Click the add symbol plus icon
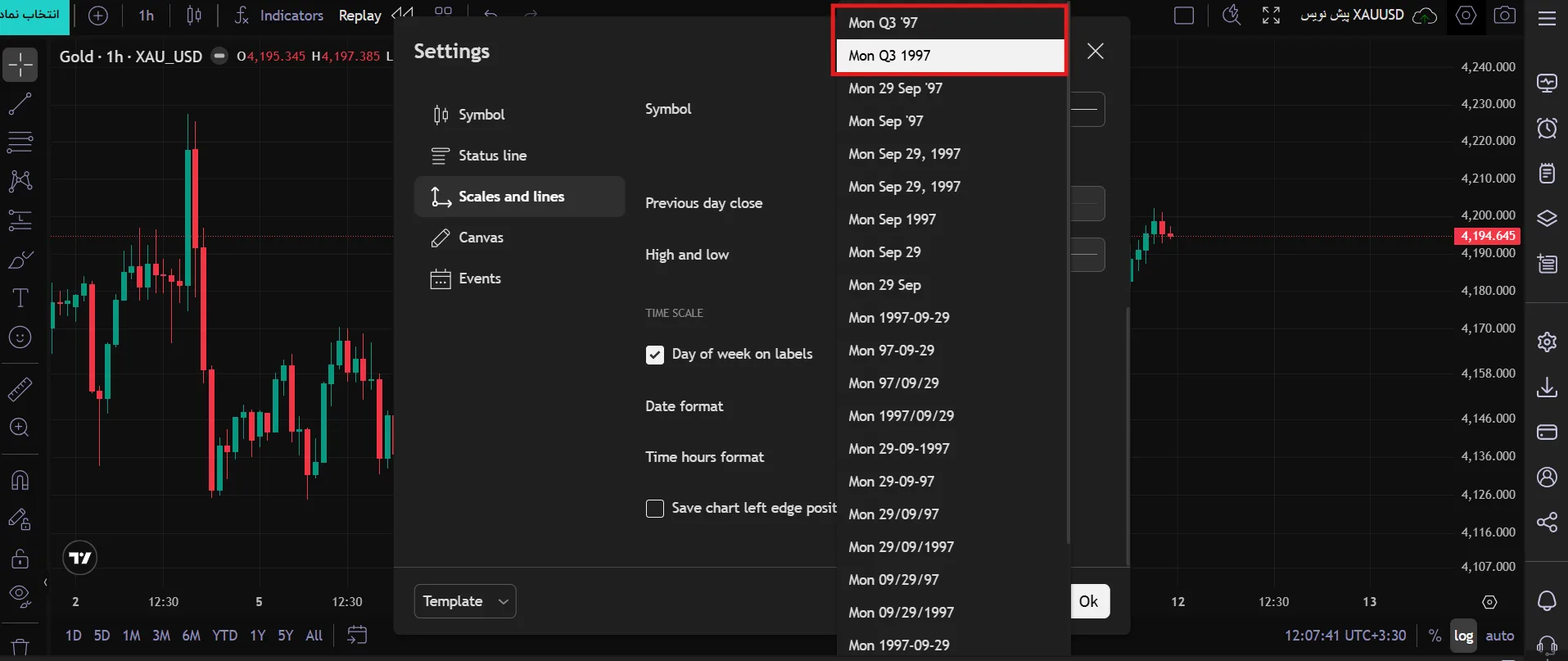1568x661 pixels. (98, 16)
